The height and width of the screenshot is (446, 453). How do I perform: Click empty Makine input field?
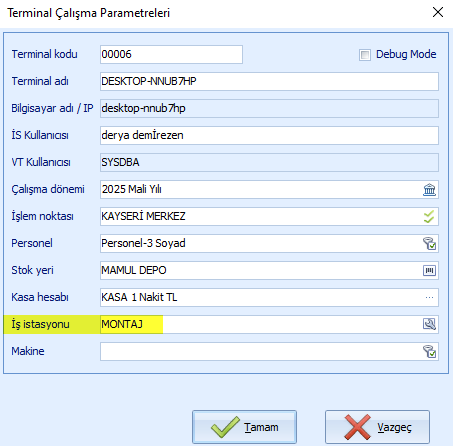[x=261, y=351]
